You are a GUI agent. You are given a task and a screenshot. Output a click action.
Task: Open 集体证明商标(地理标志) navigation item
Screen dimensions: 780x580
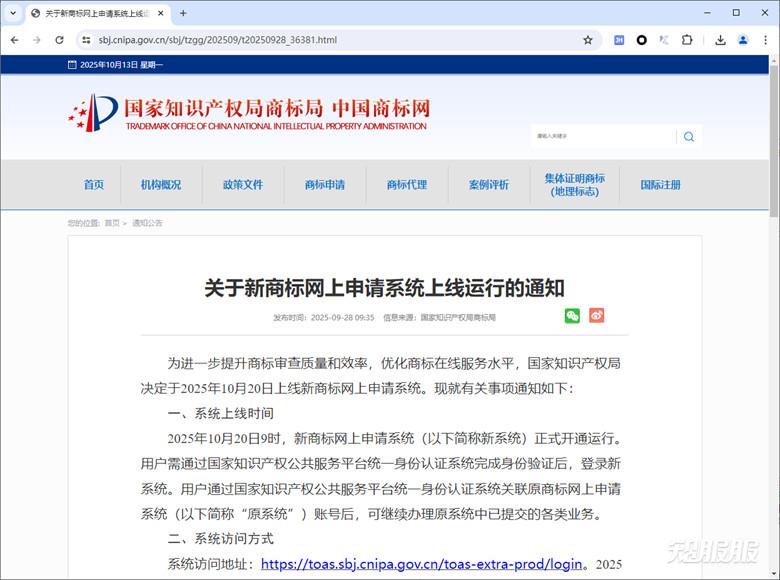(574, 185)
